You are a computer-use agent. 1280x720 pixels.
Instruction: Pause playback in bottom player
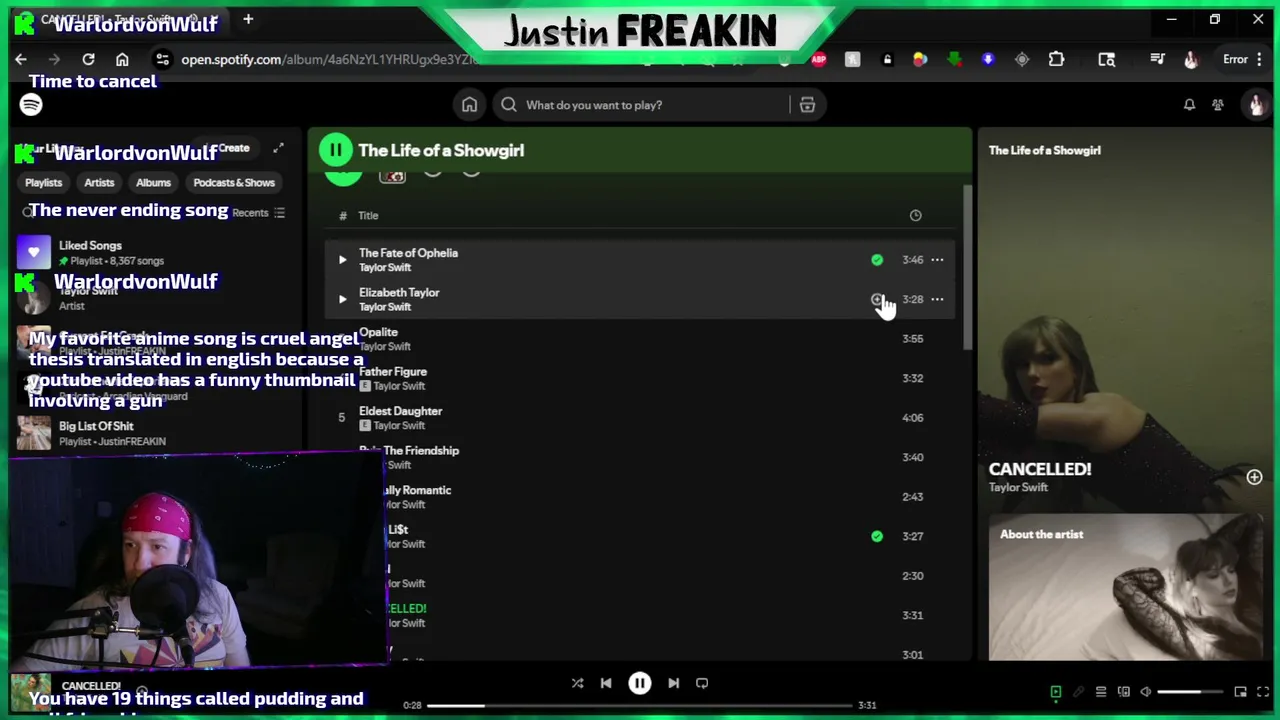pos(640,683)
